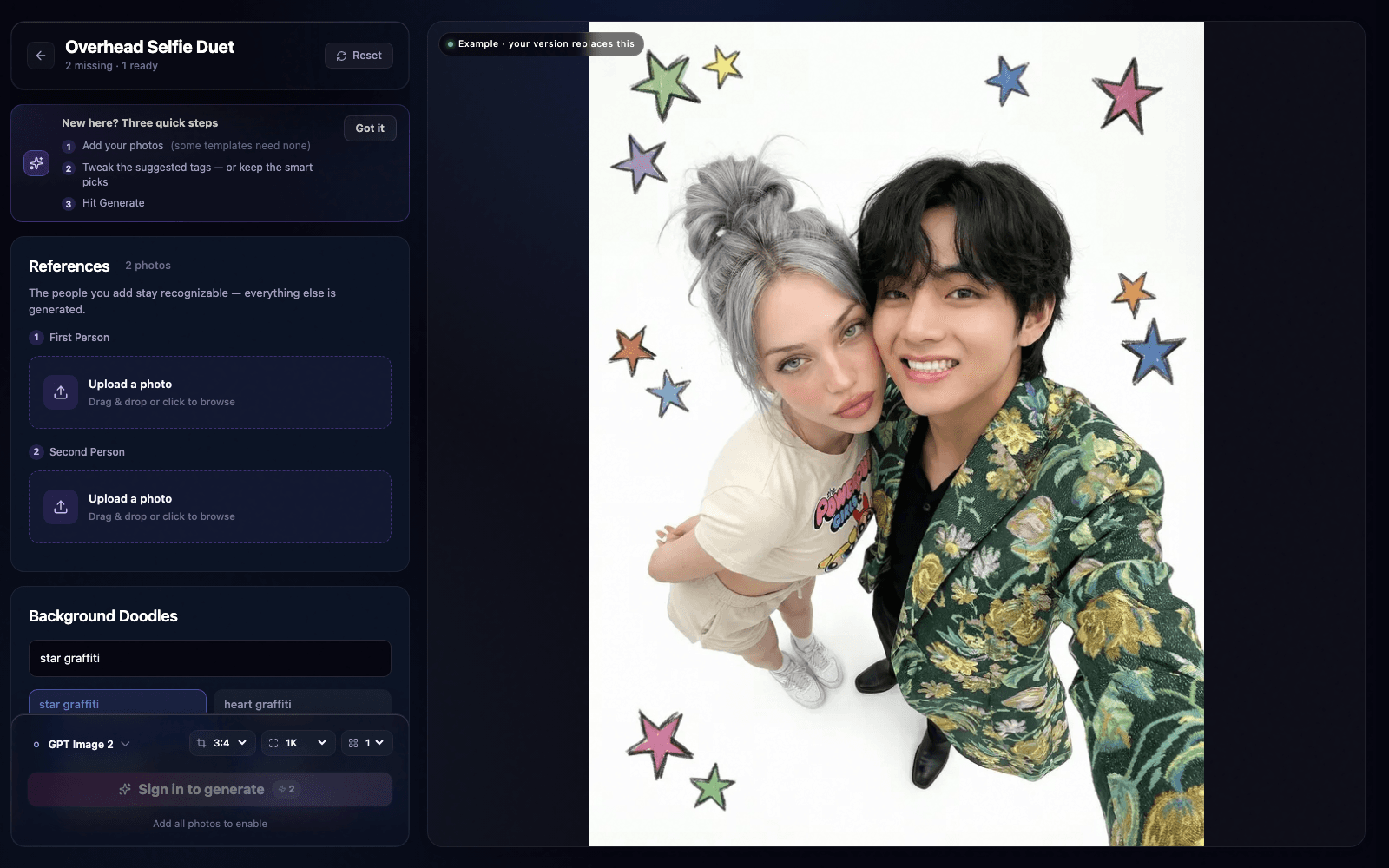
Task: Select the star graffiti suggestion chip
Action: point(117,703)
